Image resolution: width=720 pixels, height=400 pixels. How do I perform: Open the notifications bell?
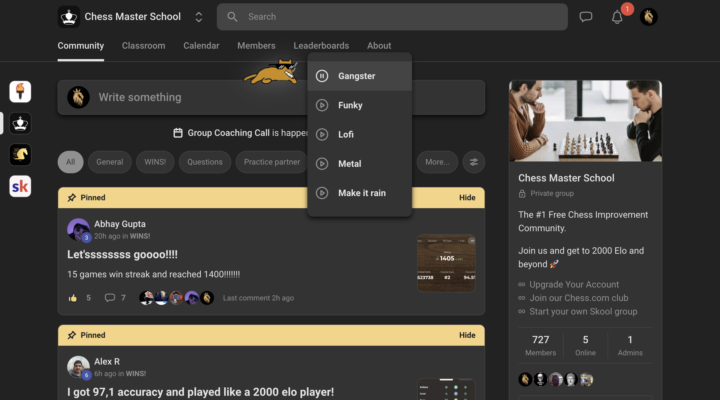pyautogui.click(x=617, y=17)
